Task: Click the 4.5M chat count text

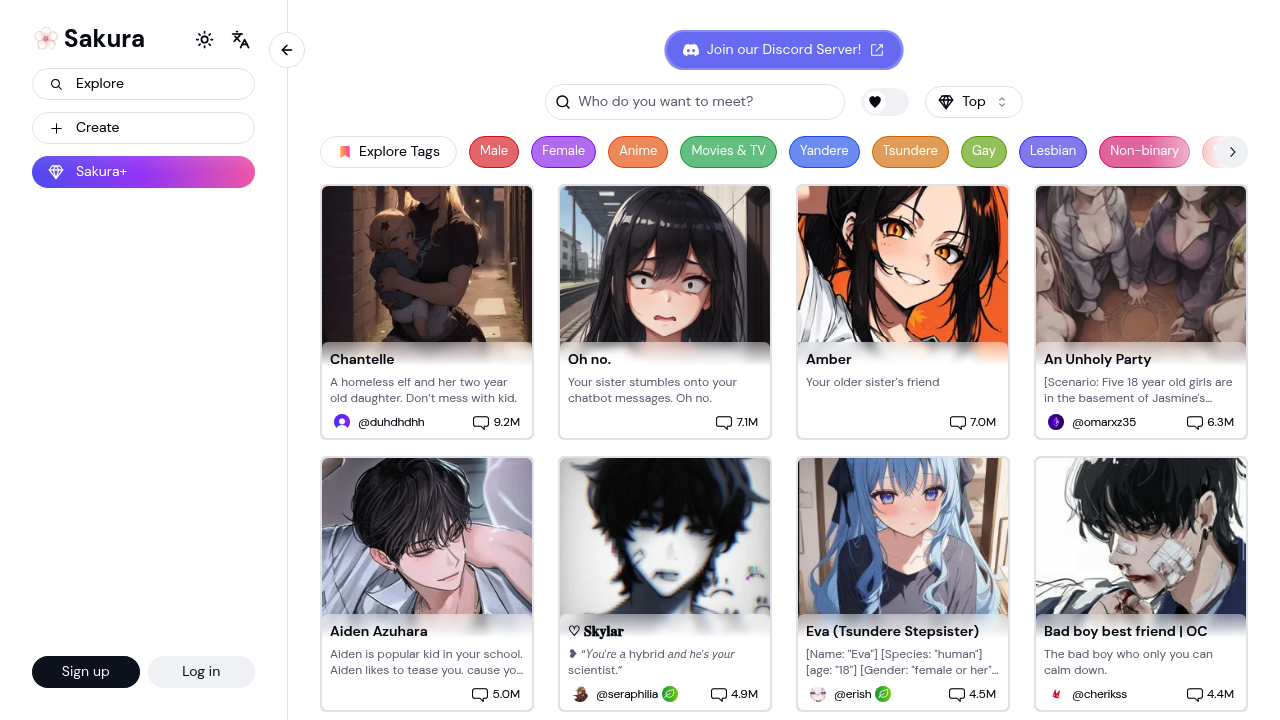Action: (982, 695)
